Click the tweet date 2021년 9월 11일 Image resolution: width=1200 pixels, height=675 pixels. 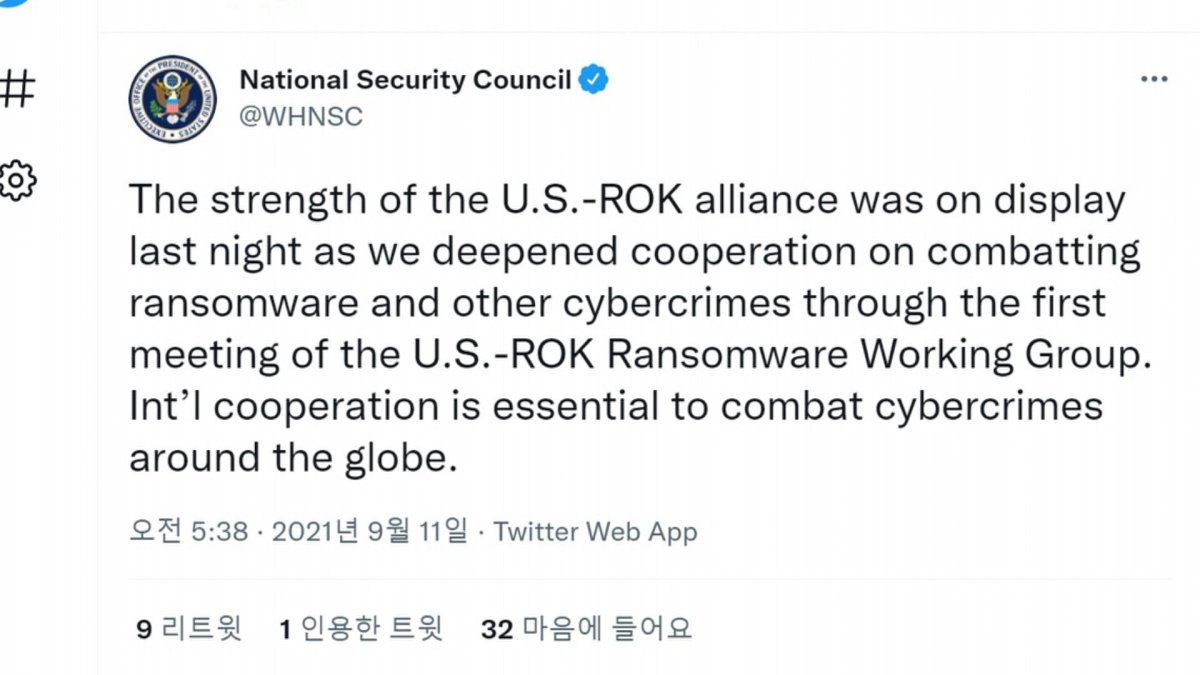point(369,532)
